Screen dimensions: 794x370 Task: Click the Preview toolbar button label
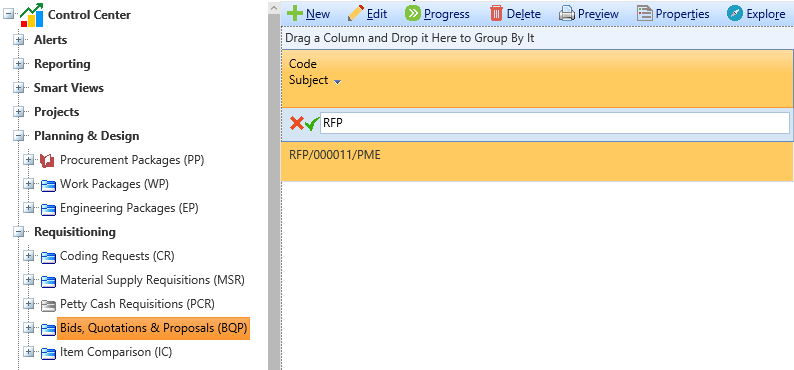598,14
